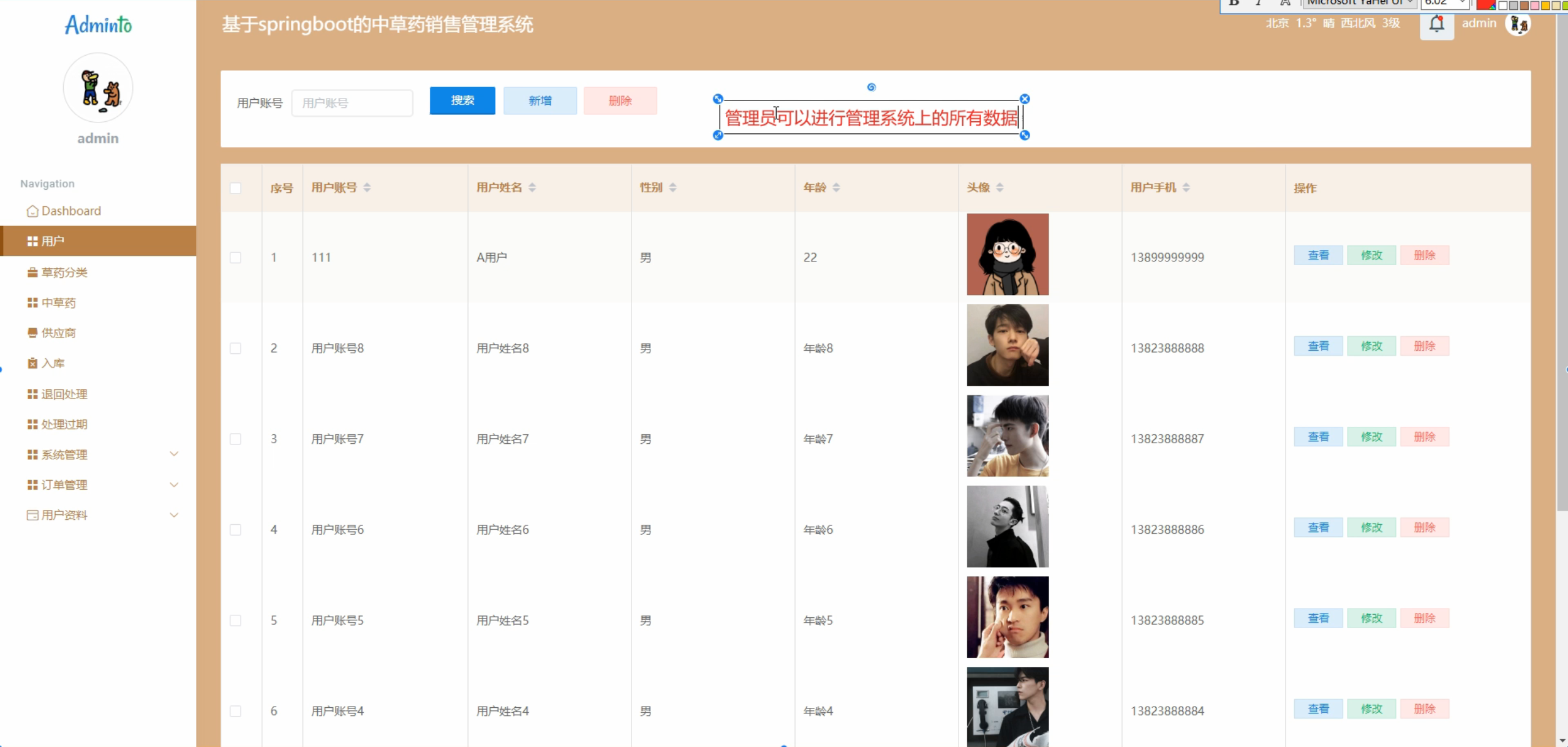1568x747 pixels.
Task: Pick the pink color swatch in the annotation toolbar
Action: [1534, 6]
